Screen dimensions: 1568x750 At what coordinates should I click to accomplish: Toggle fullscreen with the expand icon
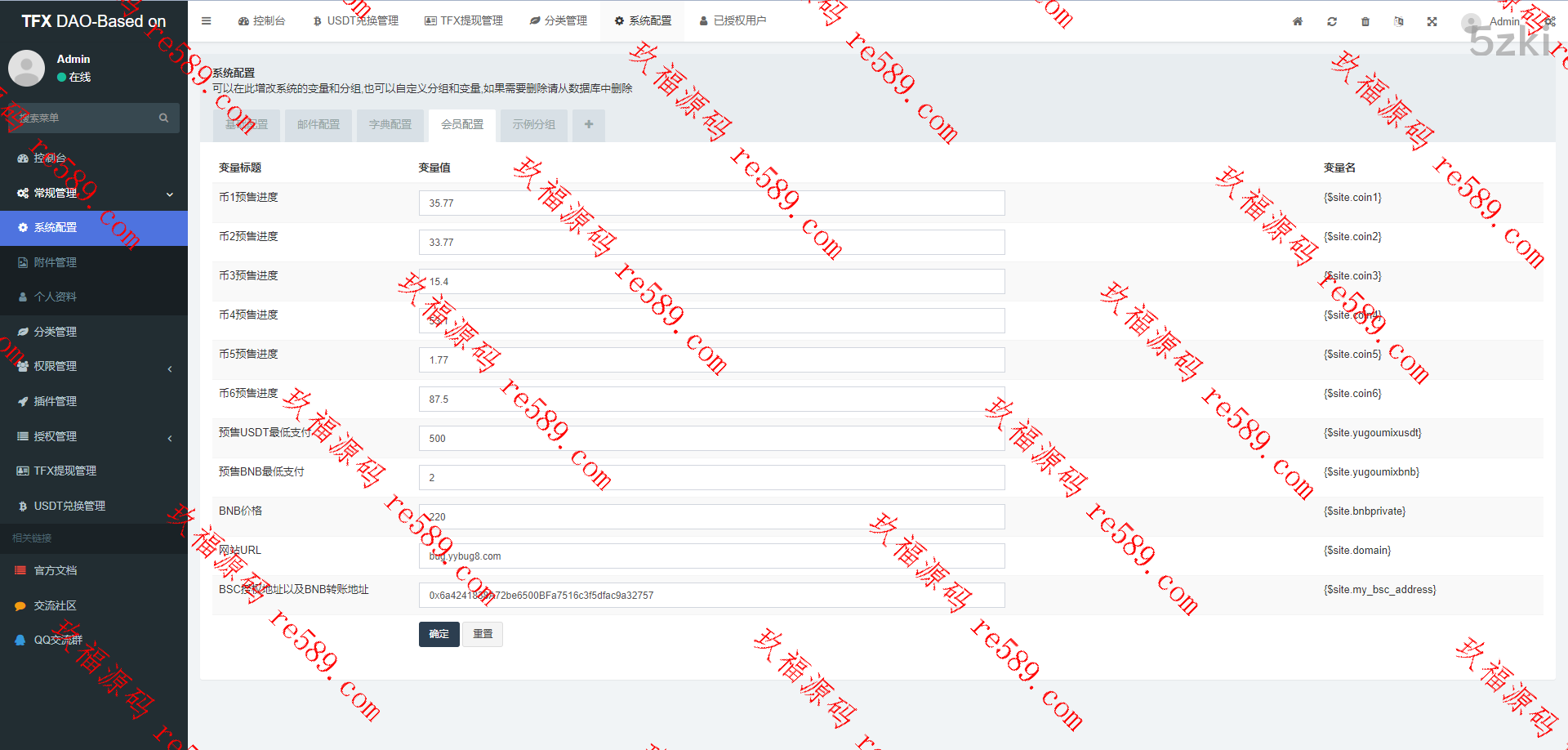pos(1432,22)
